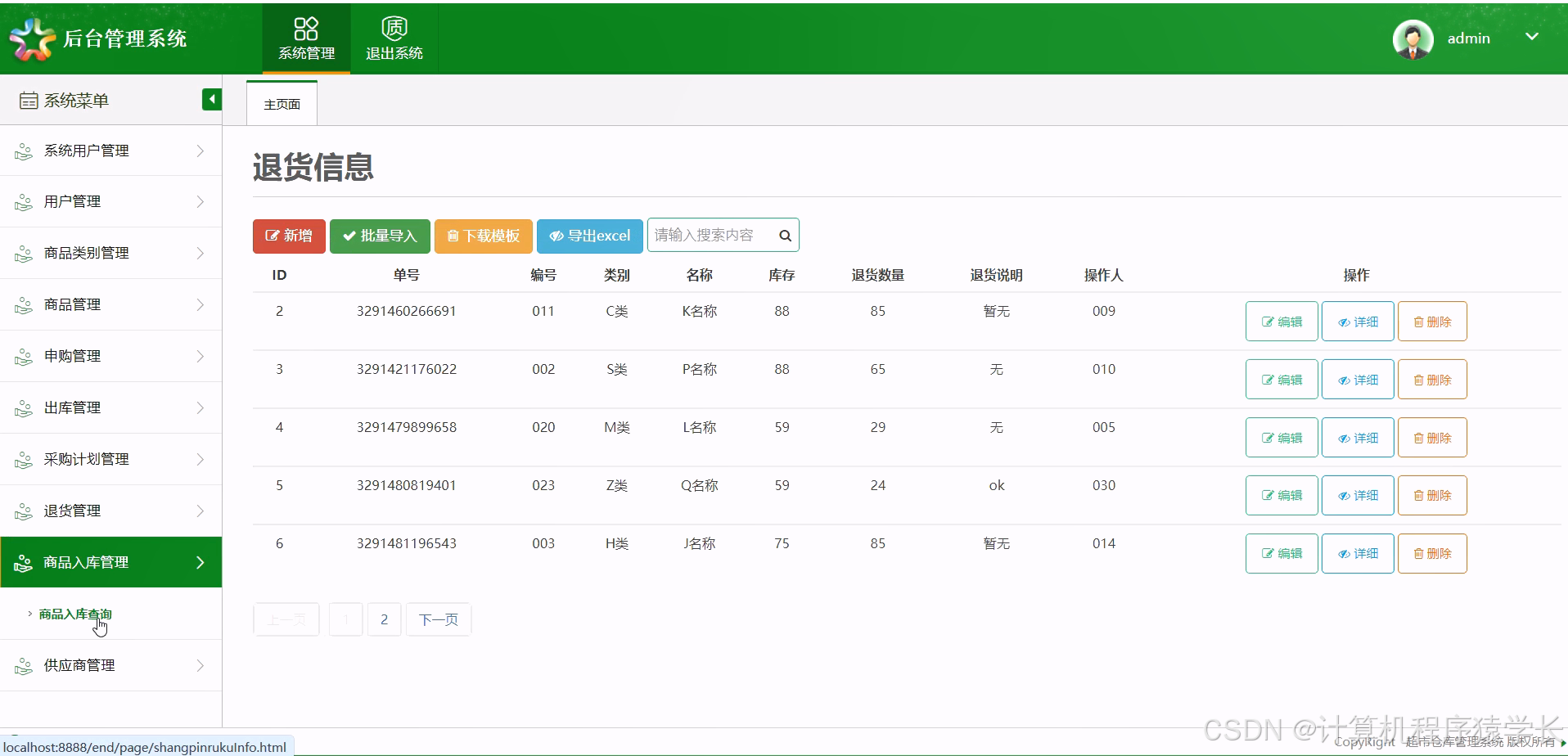Image resolution: width=1568 pixels, height=756 pixels.
Task: Switch to the 主页面 tab
Action: (282, 104)
